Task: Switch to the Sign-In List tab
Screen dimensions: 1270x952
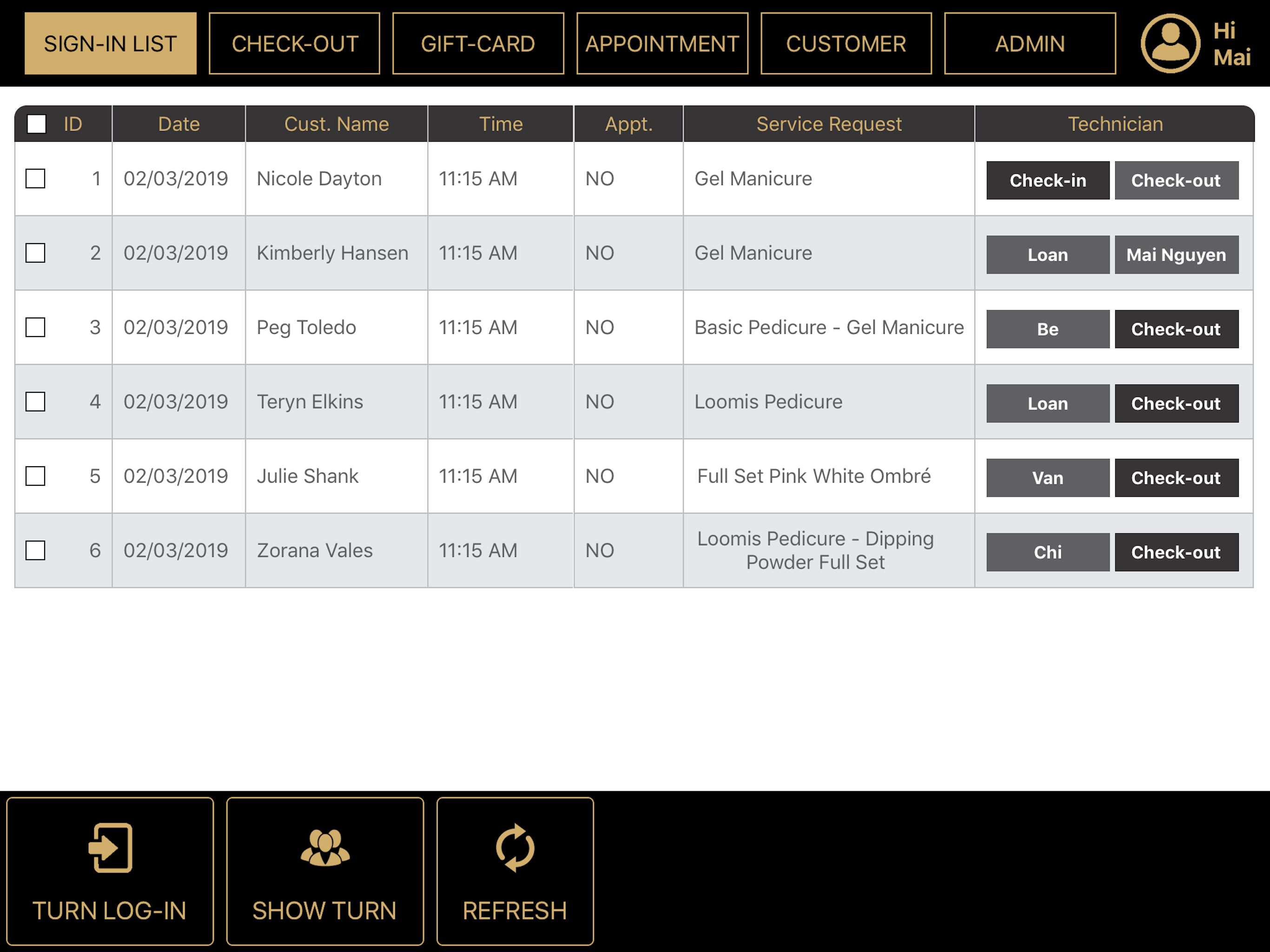Action: (110, 44)
